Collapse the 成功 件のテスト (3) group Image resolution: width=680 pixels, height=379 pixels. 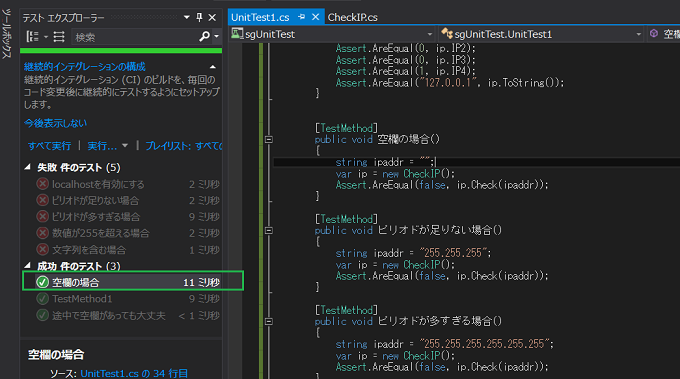coord(28,265)
